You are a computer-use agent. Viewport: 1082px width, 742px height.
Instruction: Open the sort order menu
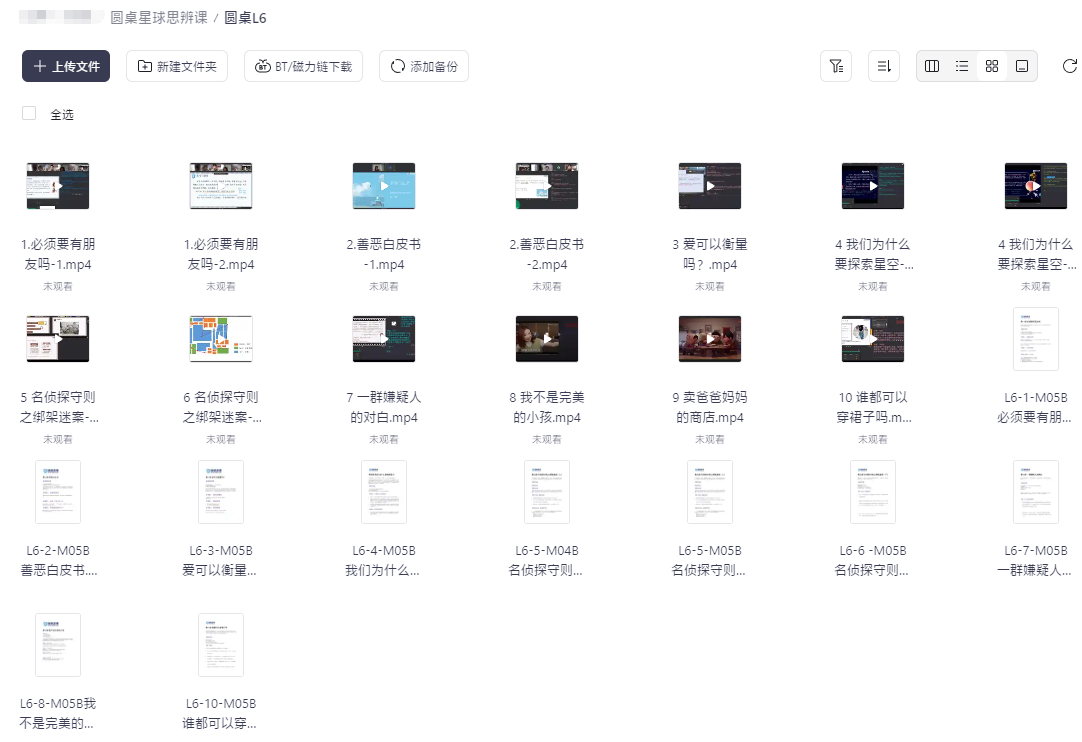[883, 66]
